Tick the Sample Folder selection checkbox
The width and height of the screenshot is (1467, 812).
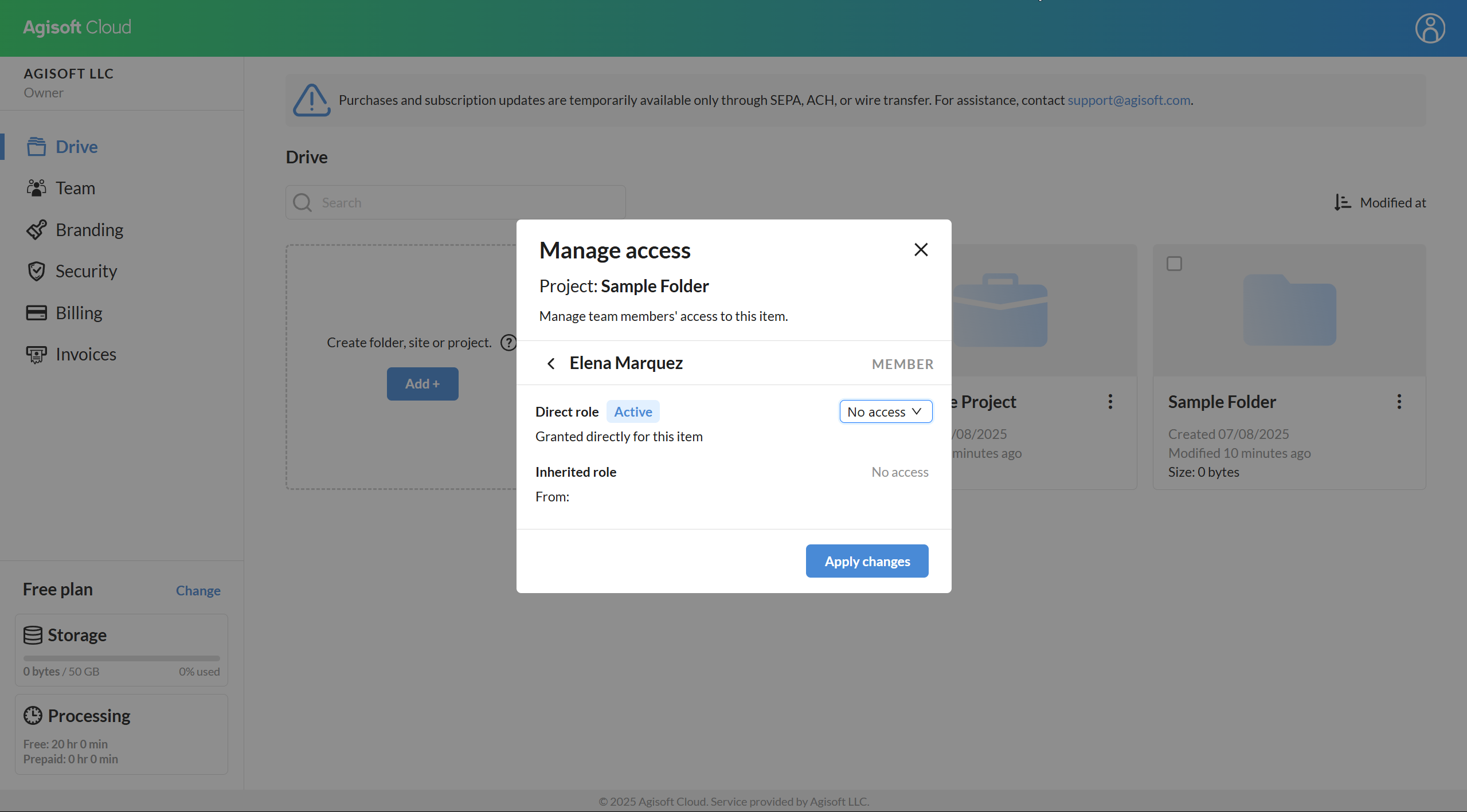click(1174, 264)
